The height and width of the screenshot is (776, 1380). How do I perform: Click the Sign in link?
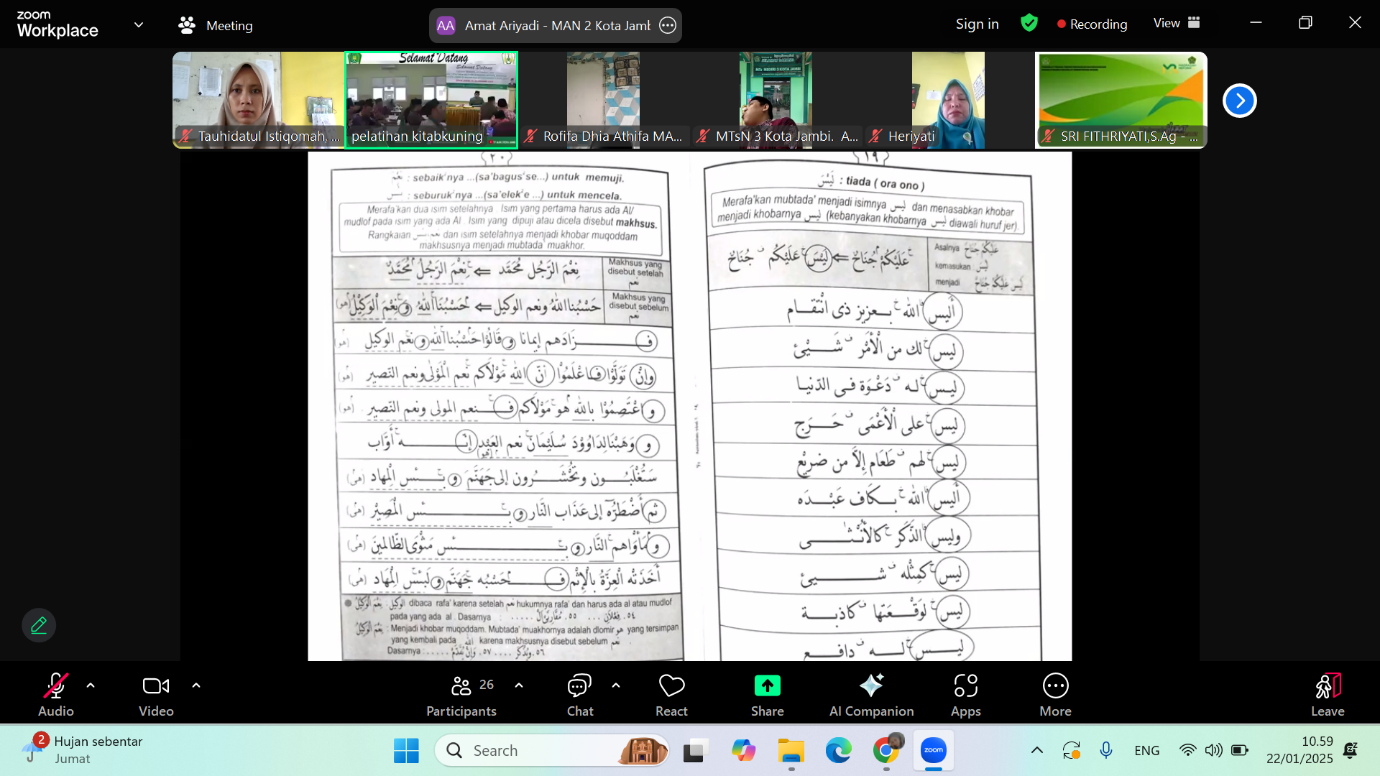point(977,24)
